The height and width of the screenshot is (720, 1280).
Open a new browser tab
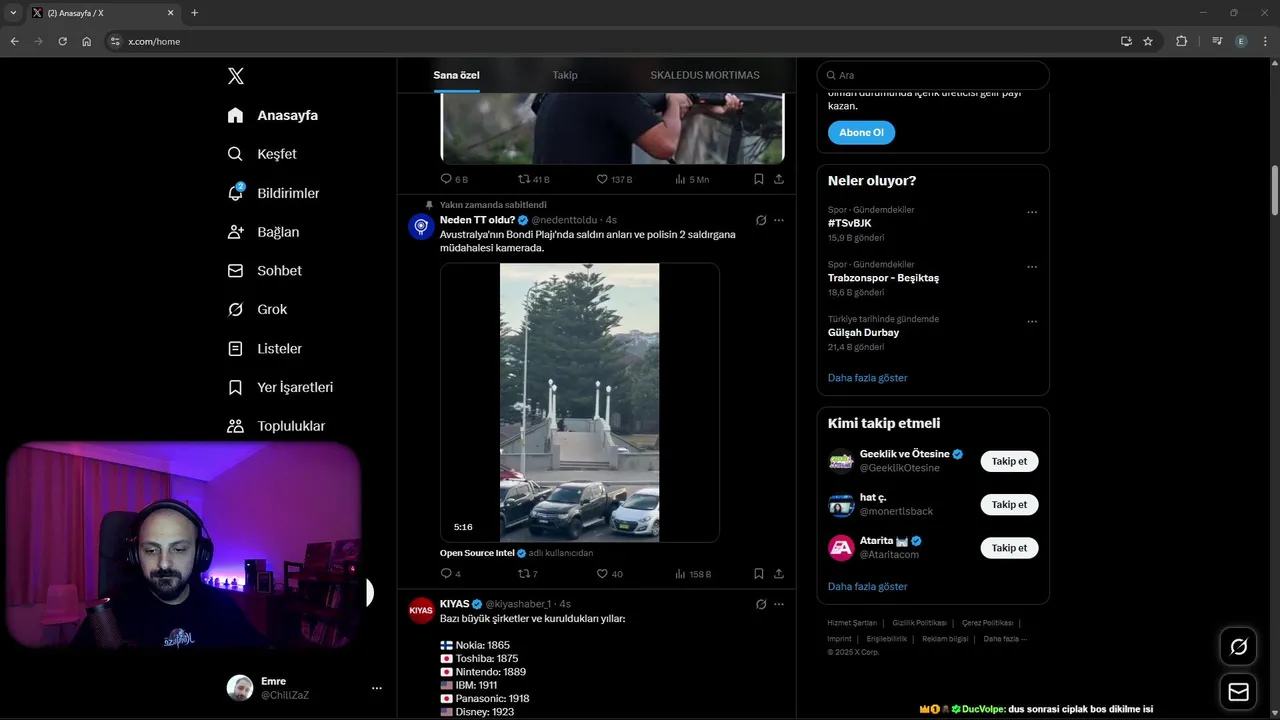click(194, 13)
